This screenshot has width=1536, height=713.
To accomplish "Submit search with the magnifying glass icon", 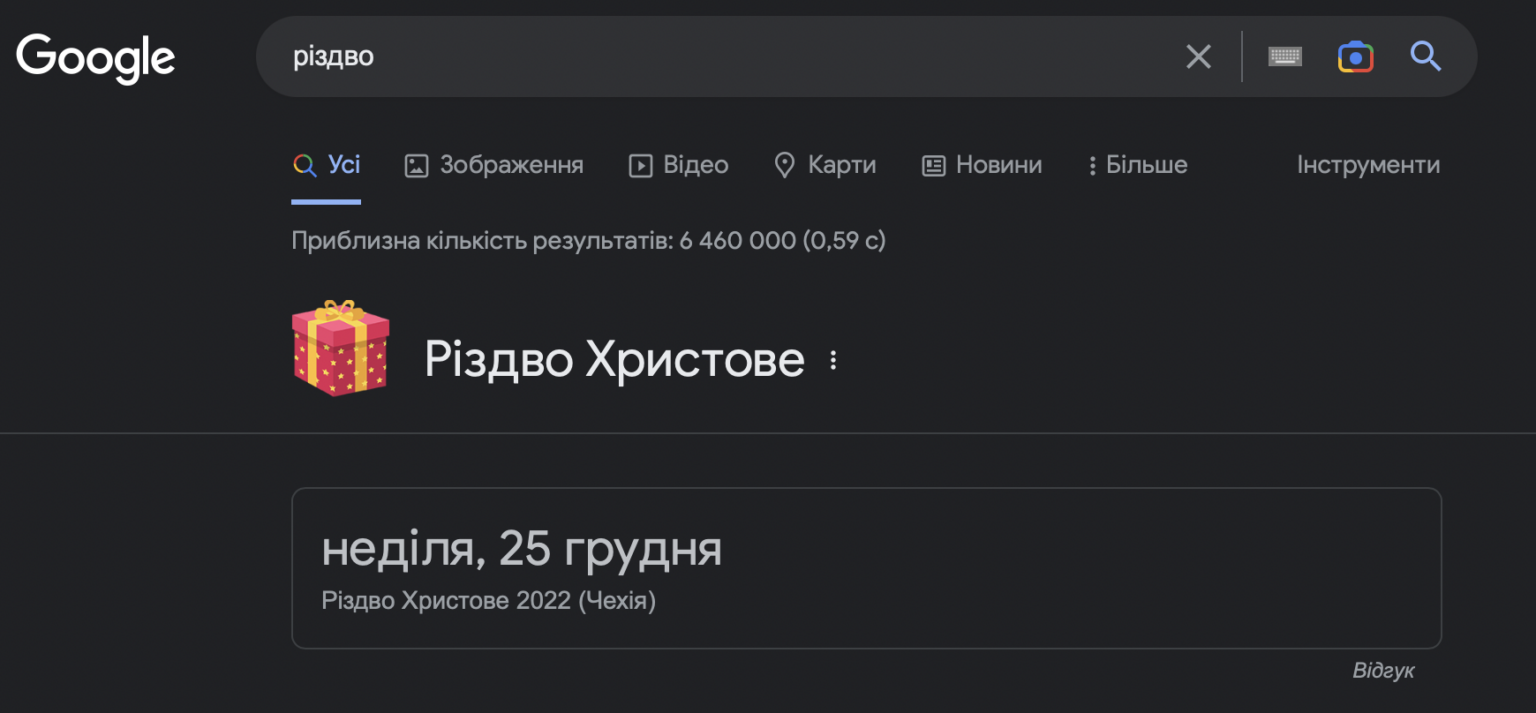I will pyautogui.click(x=1425, y=56).
